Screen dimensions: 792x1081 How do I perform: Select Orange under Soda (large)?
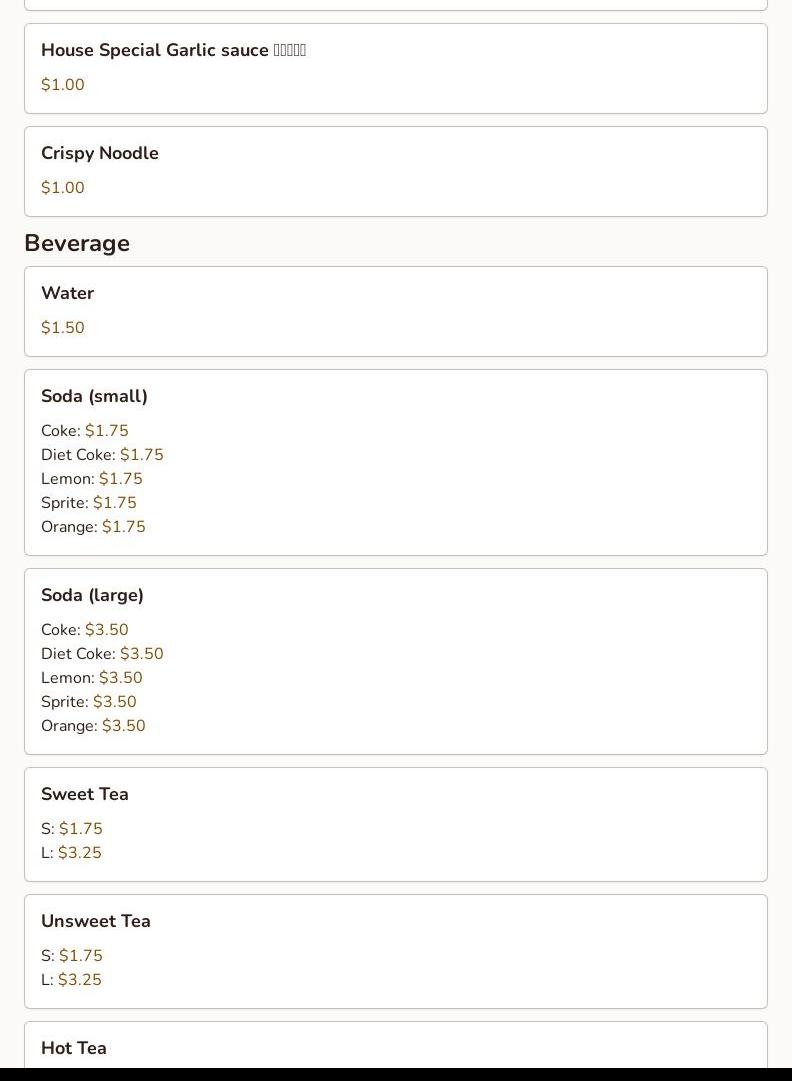(93, 726)
